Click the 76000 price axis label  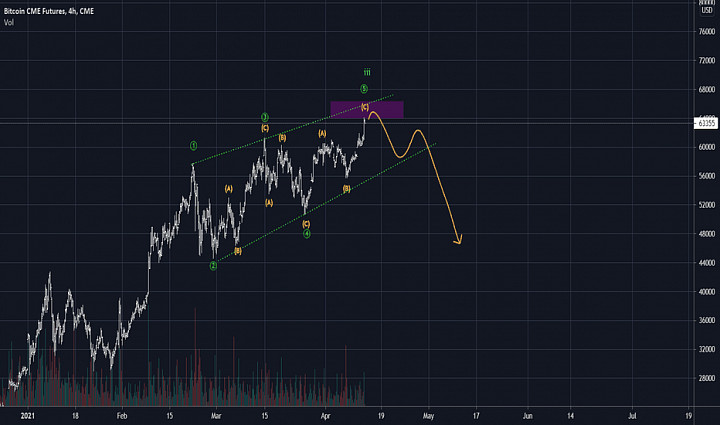tap(707, 32)
